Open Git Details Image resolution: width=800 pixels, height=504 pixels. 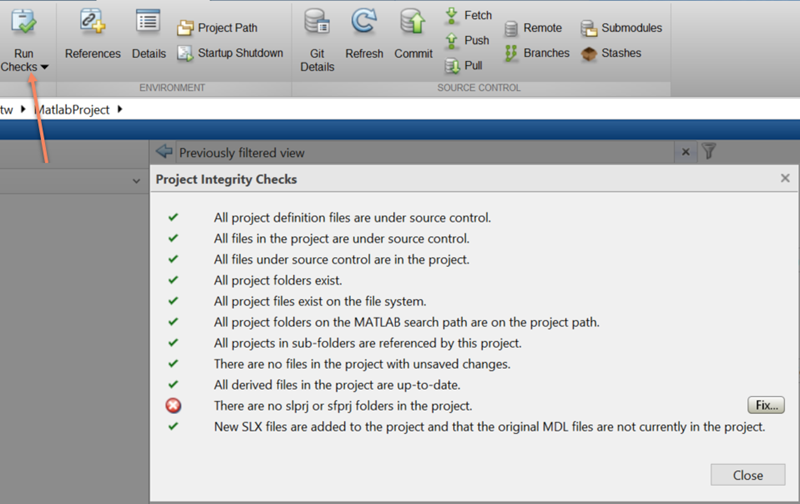click(x=317, y=34)
